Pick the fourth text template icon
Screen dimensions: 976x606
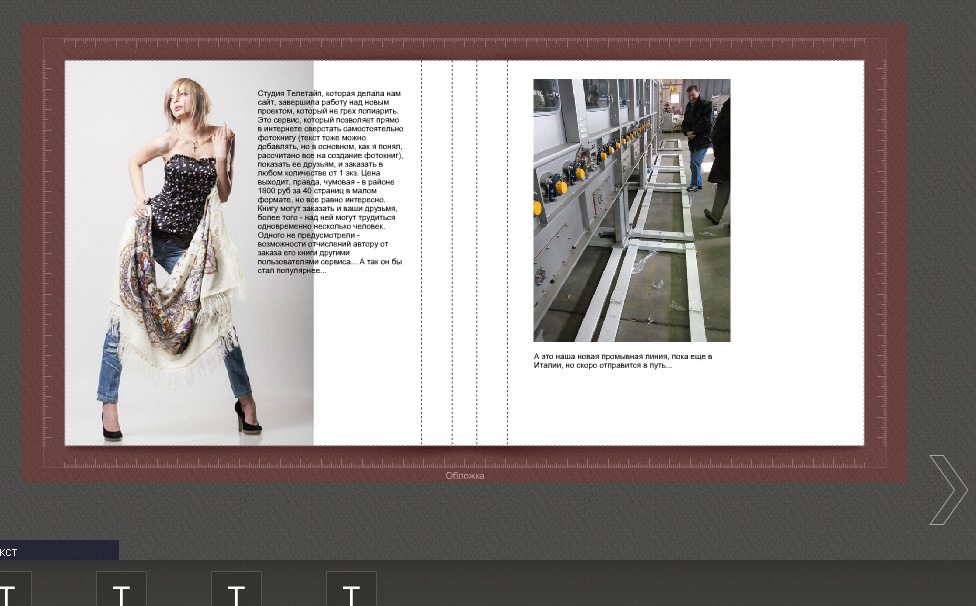tap(351, 592)
